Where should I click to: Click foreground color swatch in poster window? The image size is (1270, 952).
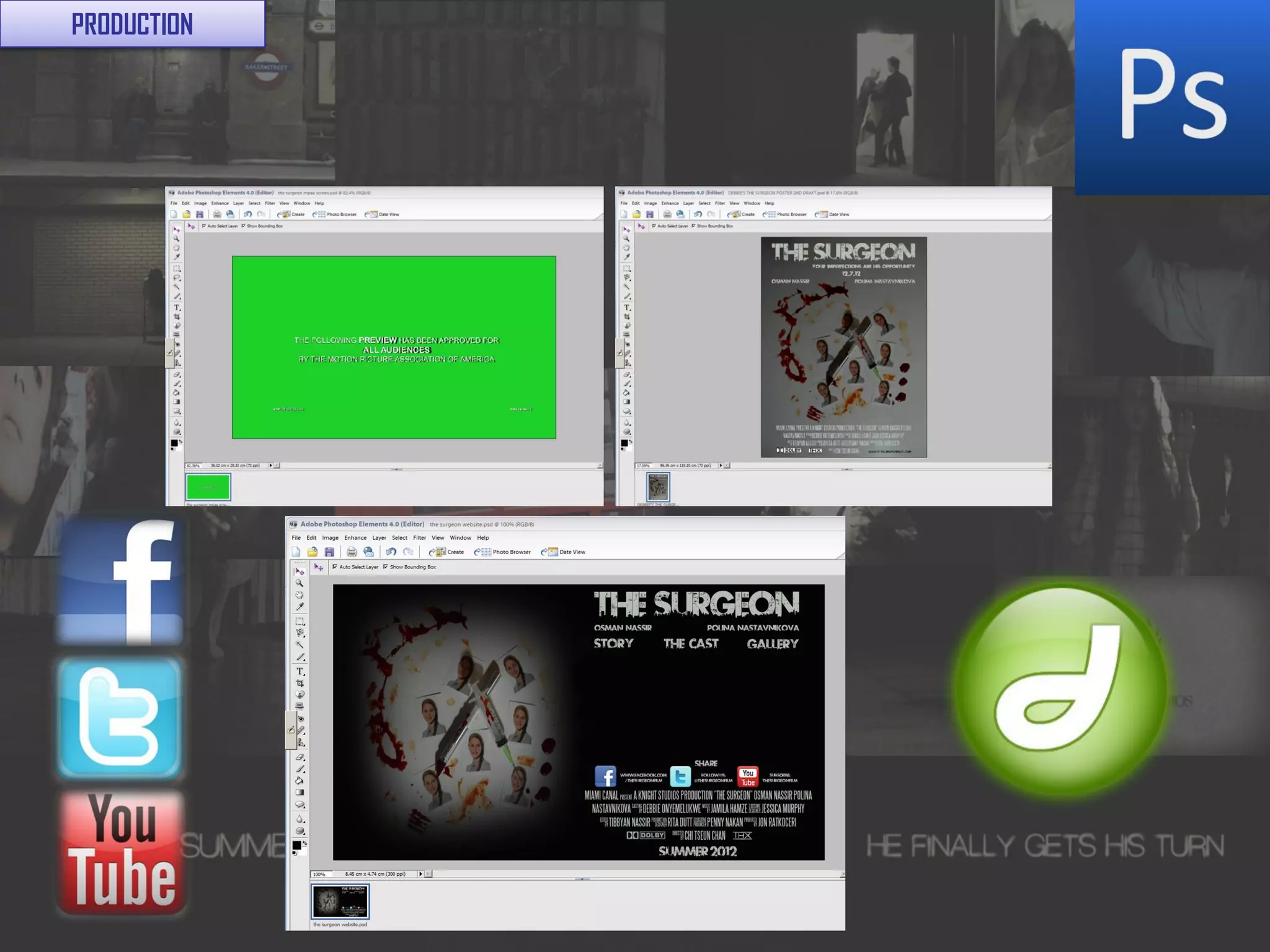click(624, 443)
